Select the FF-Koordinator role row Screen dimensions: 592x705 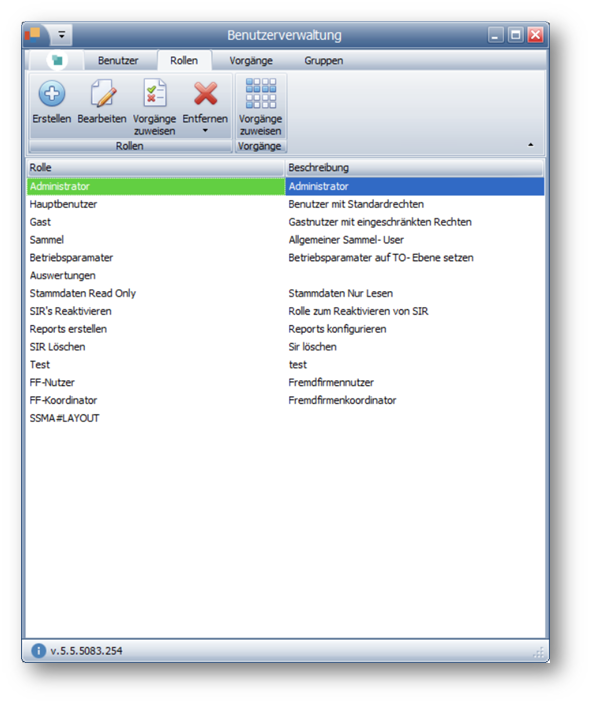[x=285, y=400]
